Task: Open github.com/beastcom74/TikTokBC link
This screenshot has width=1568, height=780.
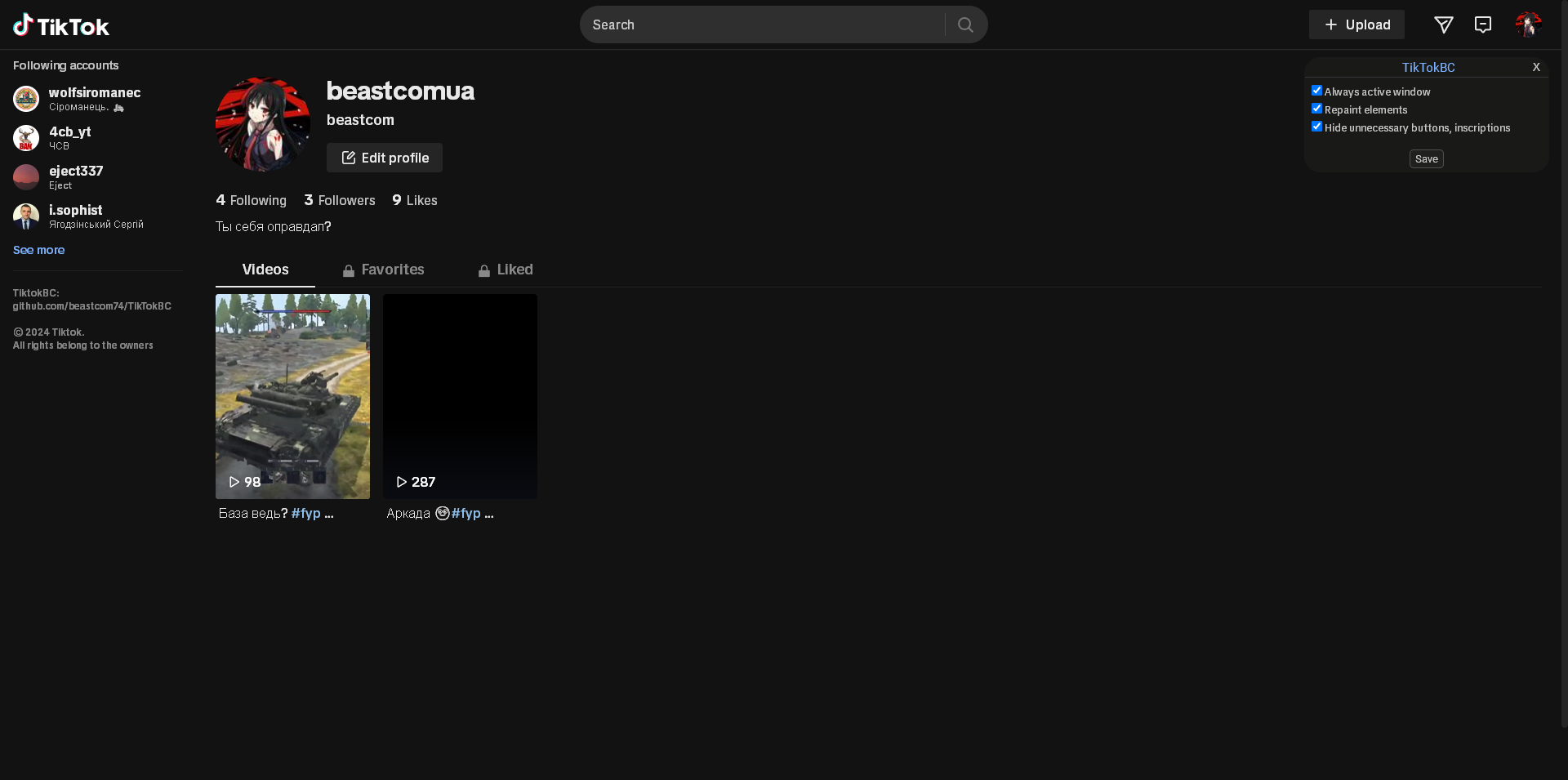Action: click(x=92, y=306)
